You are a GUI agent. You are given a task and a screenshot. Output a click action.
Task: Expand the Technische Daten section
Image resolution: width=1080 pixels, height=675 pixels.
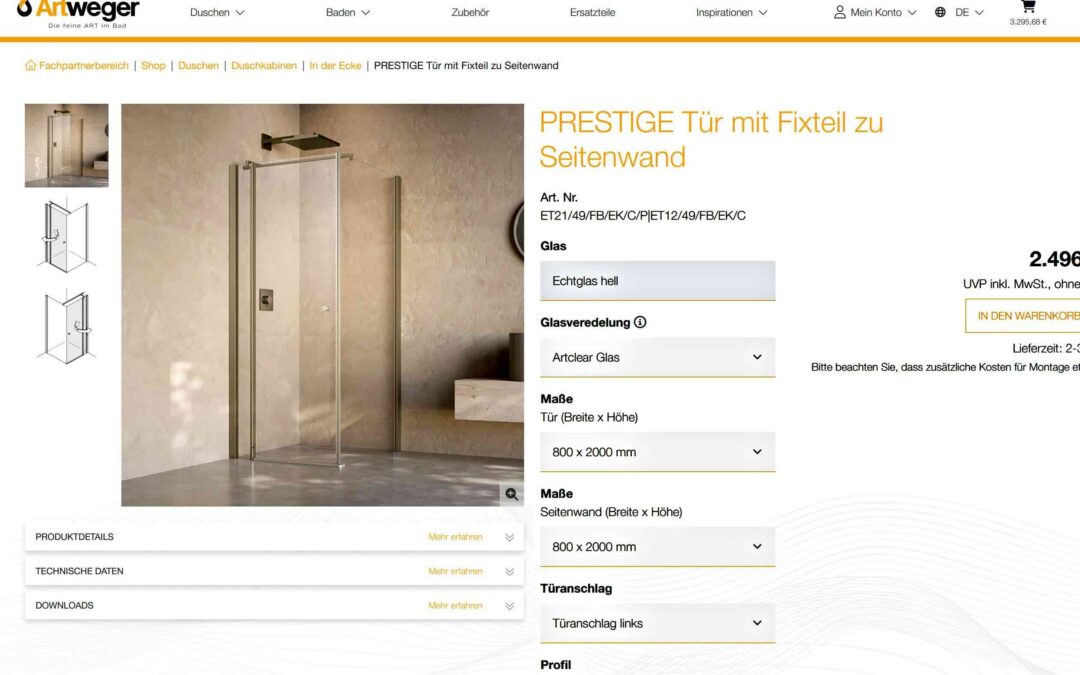click(x=274, y=571)
